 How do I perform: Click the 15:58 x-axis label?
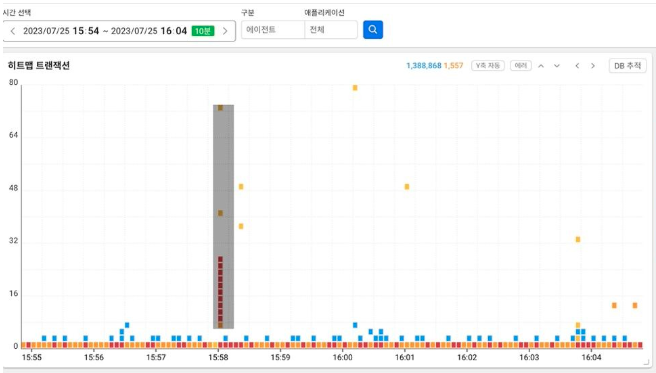pos(218,358)
